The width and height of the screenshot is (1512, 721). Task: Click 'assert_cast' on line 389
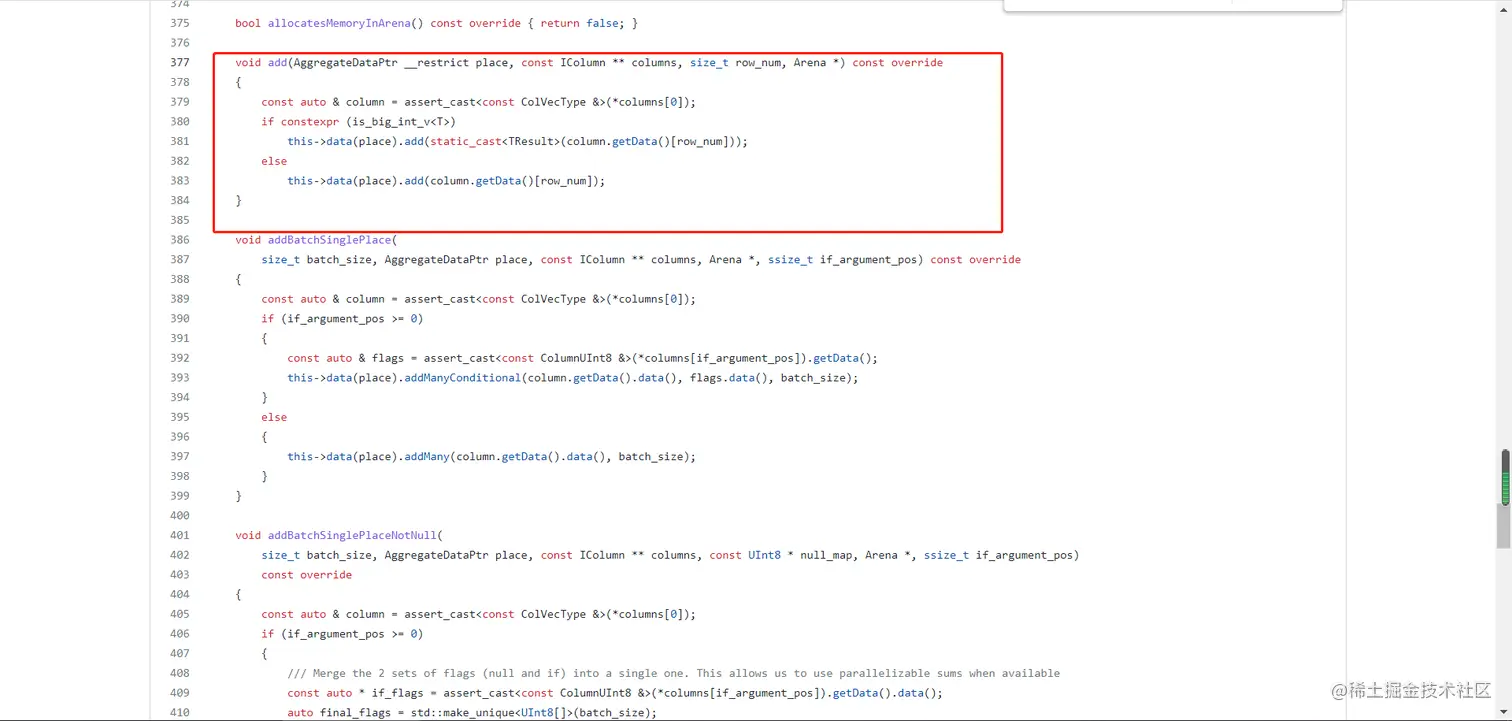point(439,299)
